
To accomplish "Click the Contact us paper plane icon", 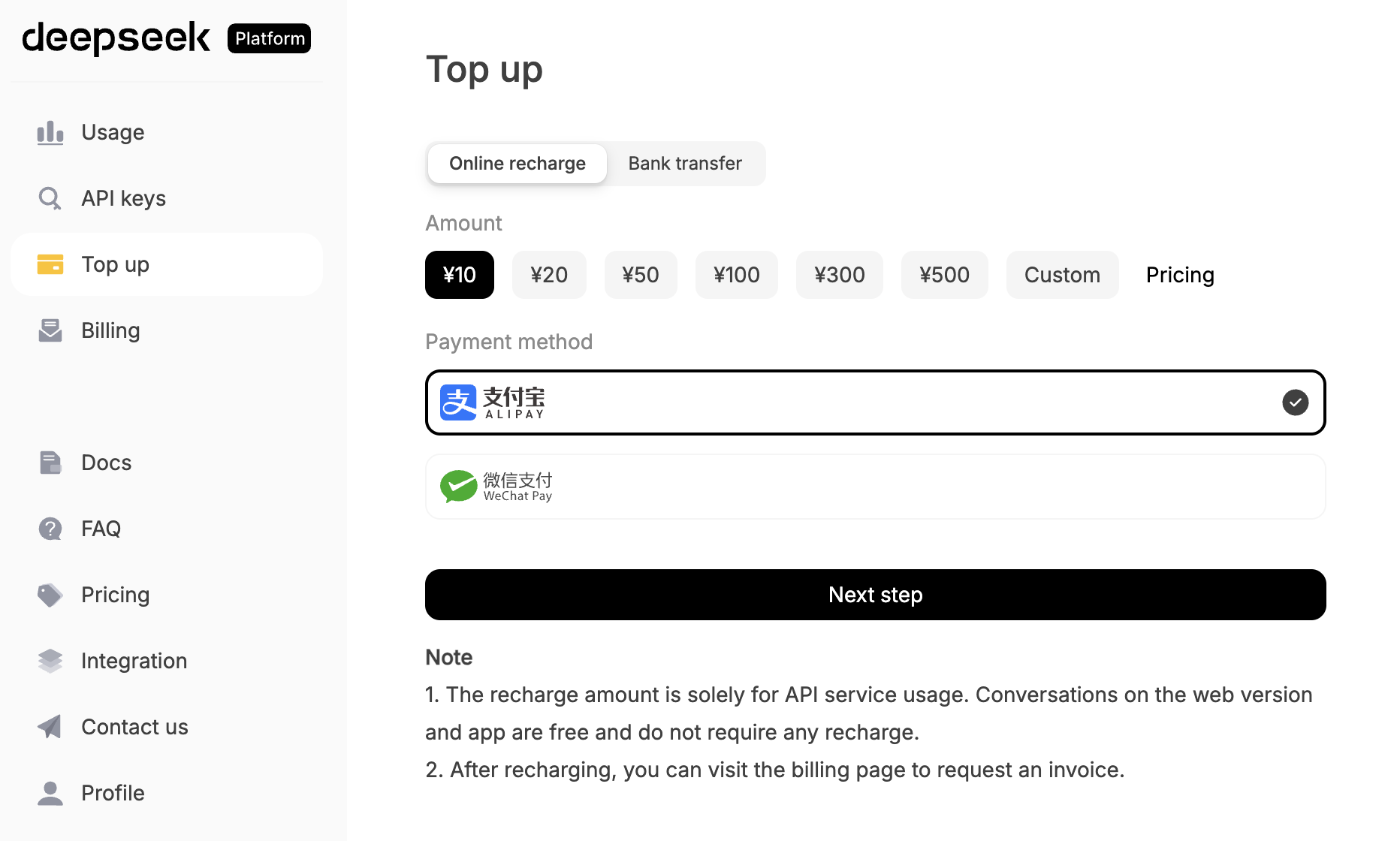I will coord(50,727).
